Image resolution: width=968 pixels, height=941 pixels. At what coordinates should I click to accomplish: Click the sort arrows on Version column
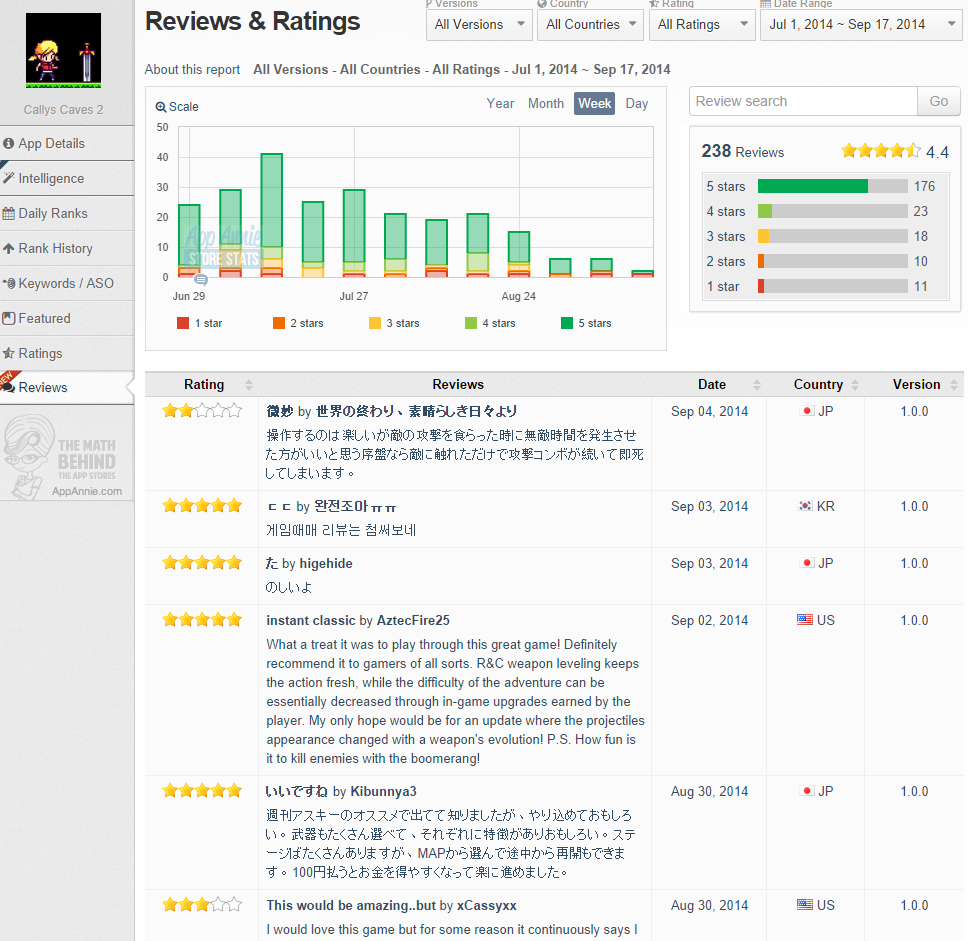(x=954, y=385)
